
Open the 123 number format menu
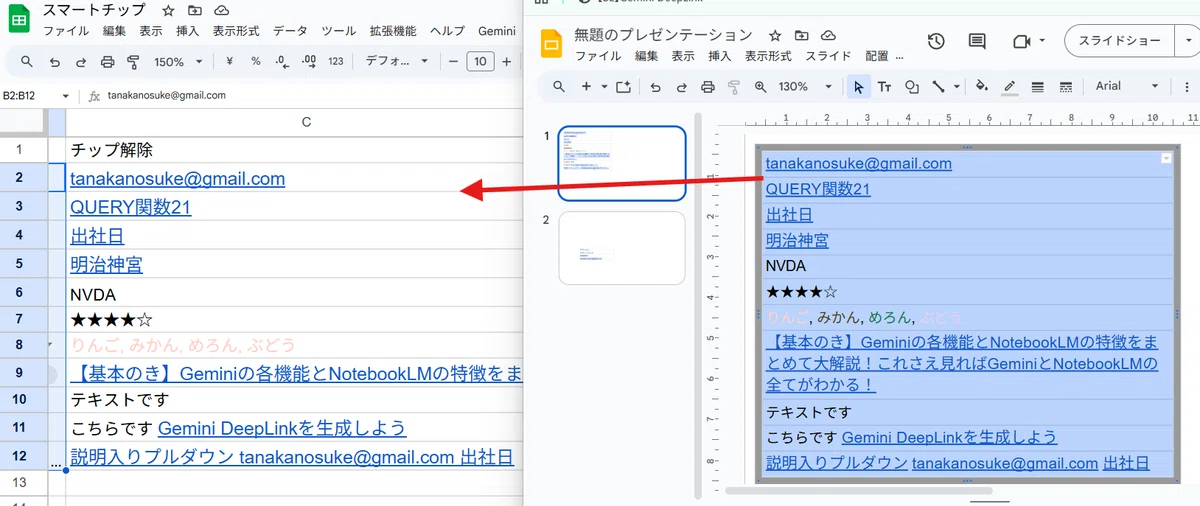pos(336,62)
